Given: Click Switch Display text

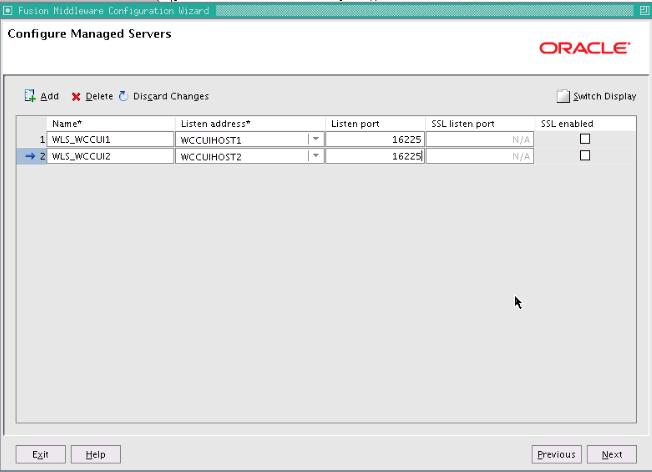Looking at the screenshot, I should point(605,96).
